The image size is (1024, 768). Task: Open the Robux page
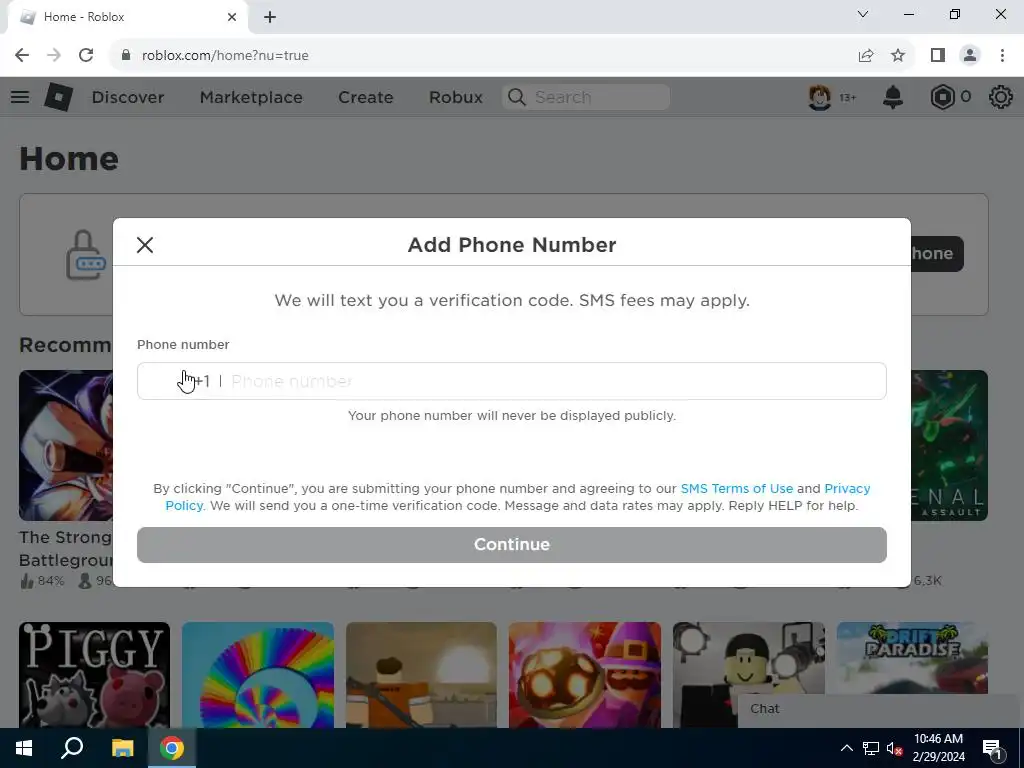456,97
